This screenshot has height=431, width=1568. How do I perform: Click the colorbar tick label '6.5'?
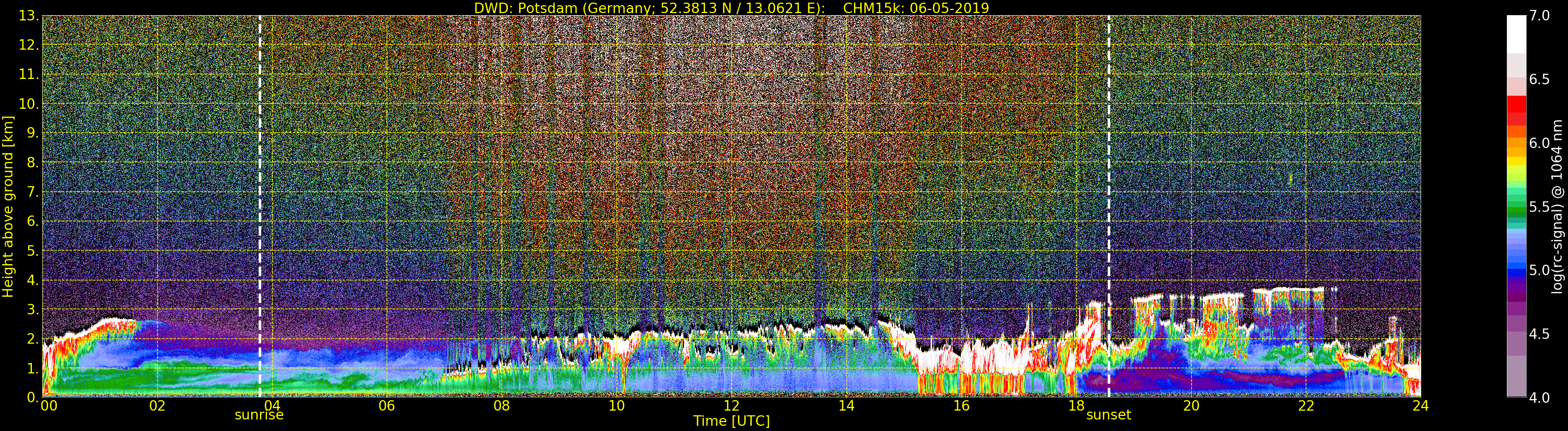1539,80
